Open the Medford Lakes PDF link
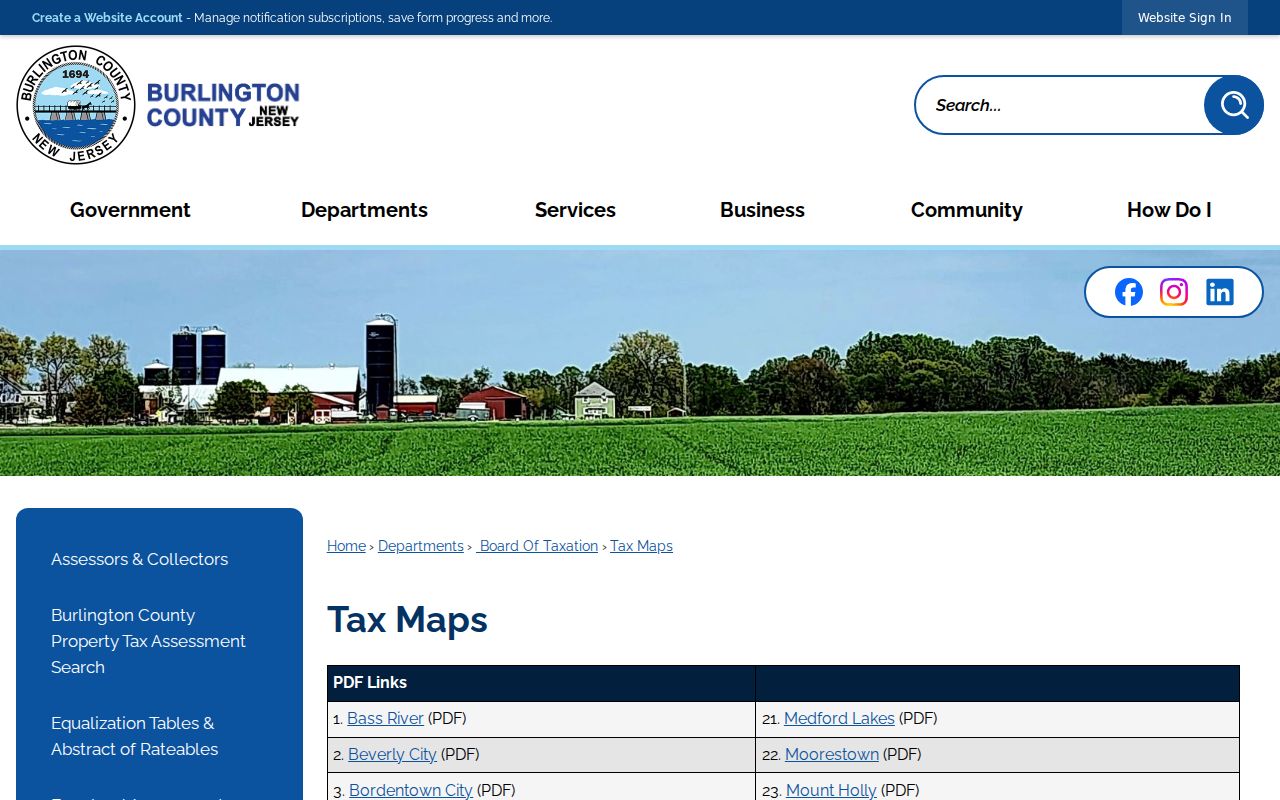Image resolution: width=1280 pixels, height=800 pixels. pyautogui.click(x=839, y=718)
